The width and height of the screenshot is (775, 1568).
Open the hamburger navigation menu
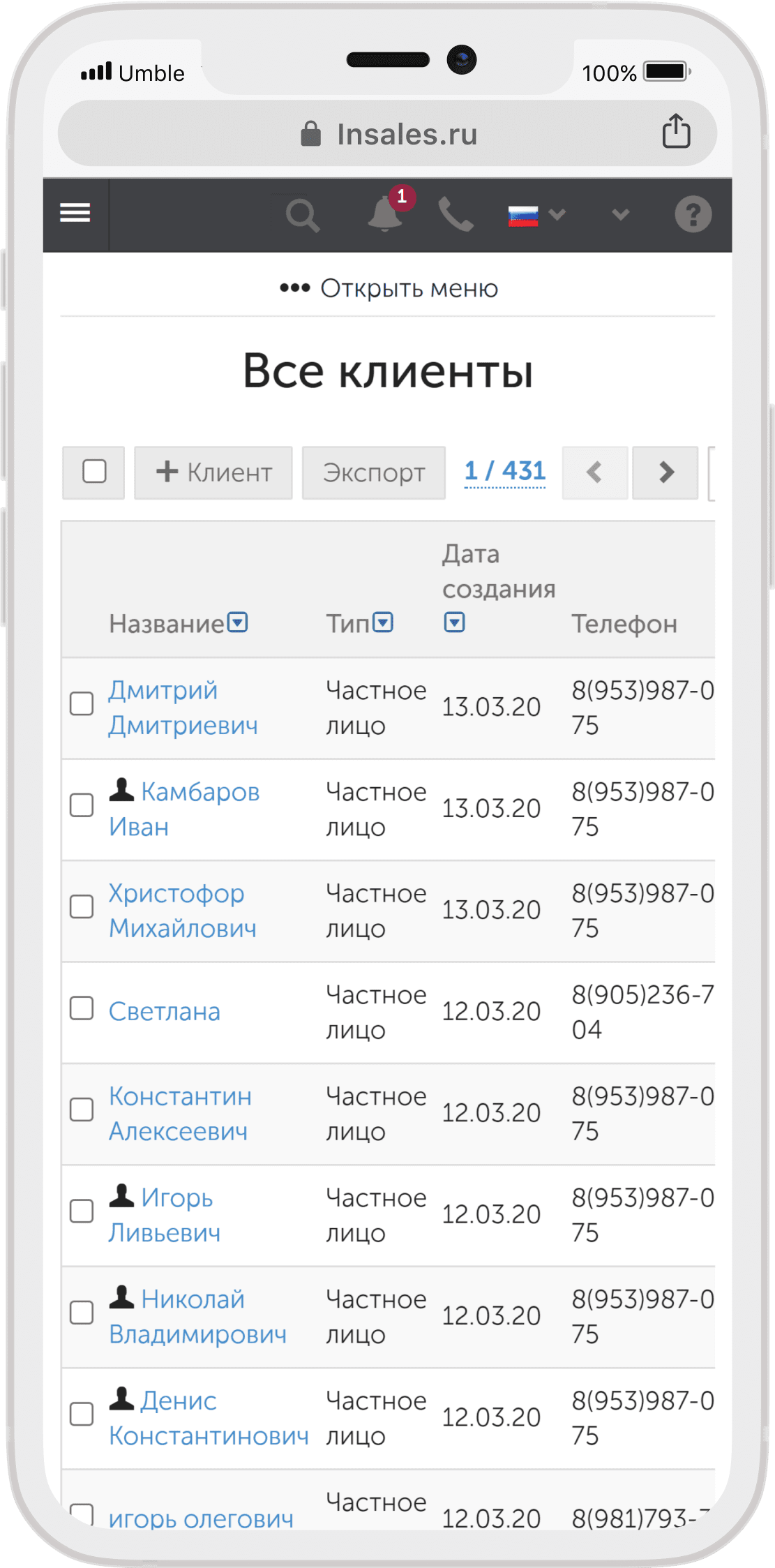click(x=75, y=214)
